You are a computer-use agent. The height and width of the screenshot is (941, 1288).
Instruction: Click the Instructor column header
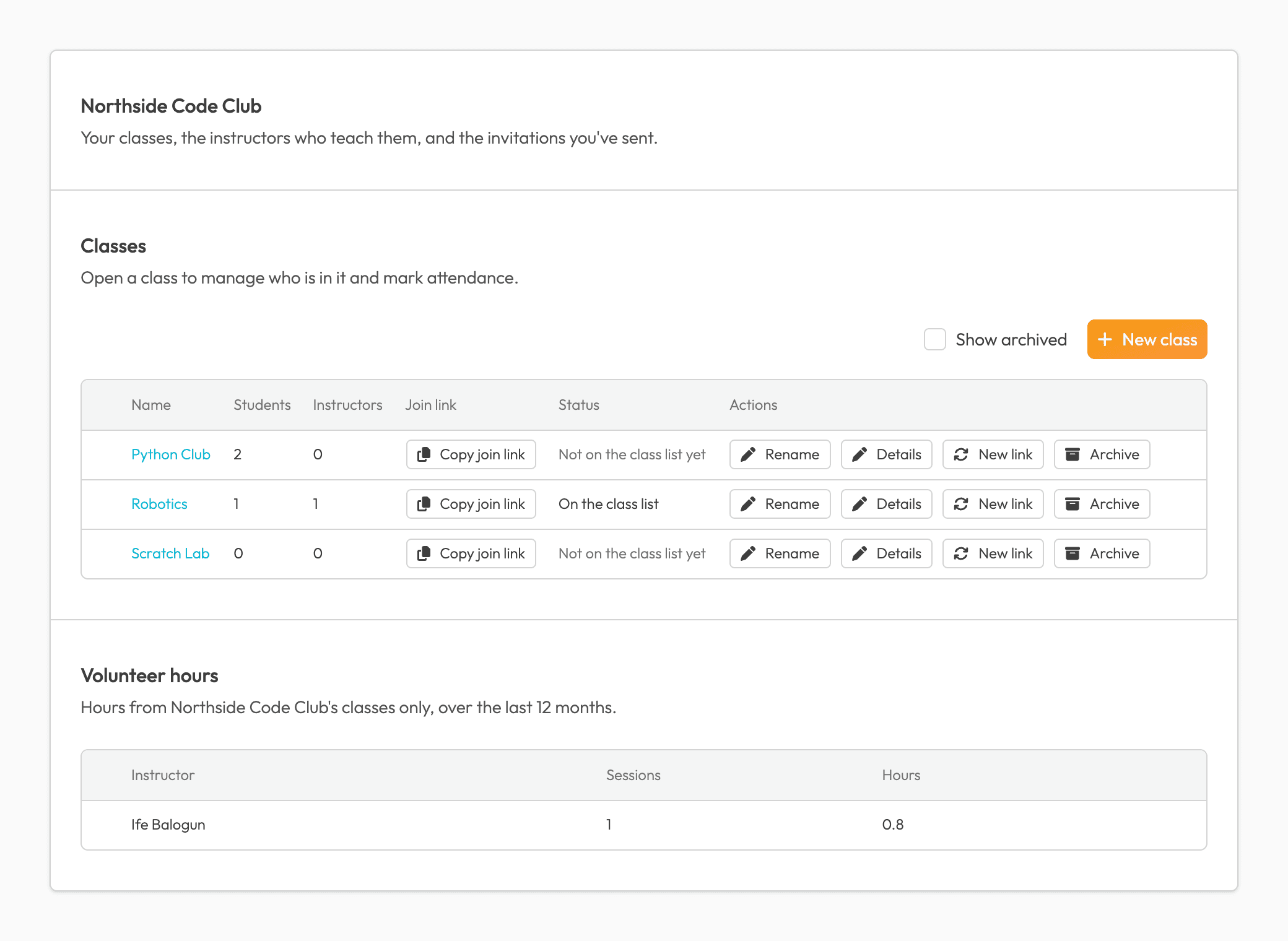pos(163,775)
